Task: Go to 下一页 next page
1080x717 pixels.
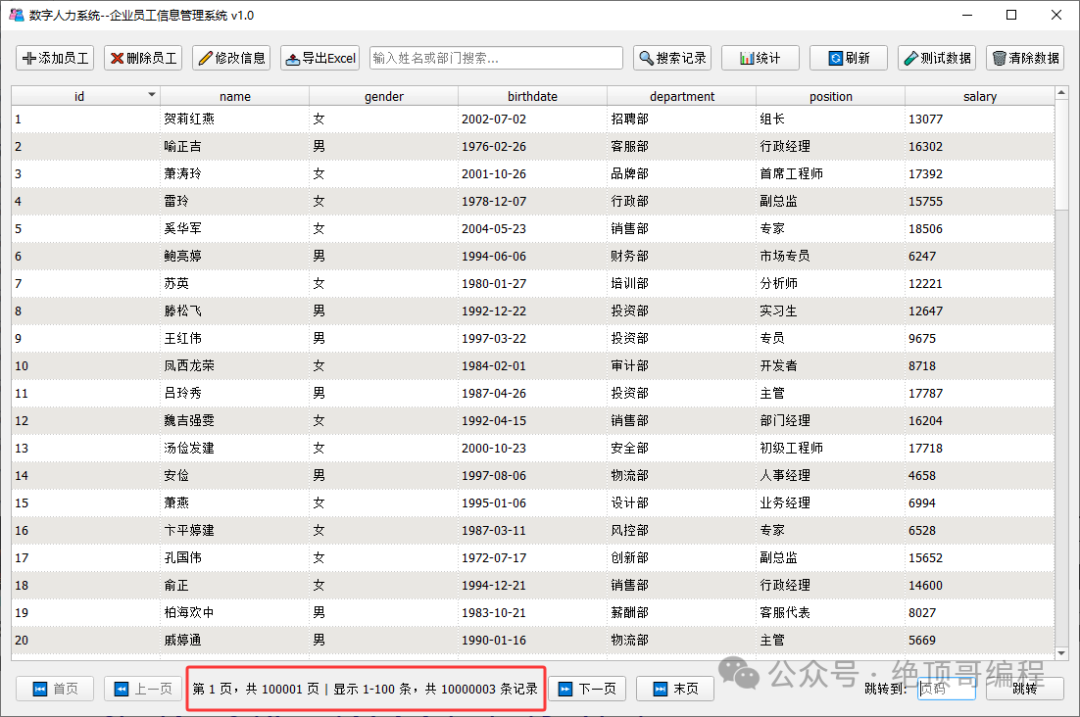Action: click(x=587, y=689)
